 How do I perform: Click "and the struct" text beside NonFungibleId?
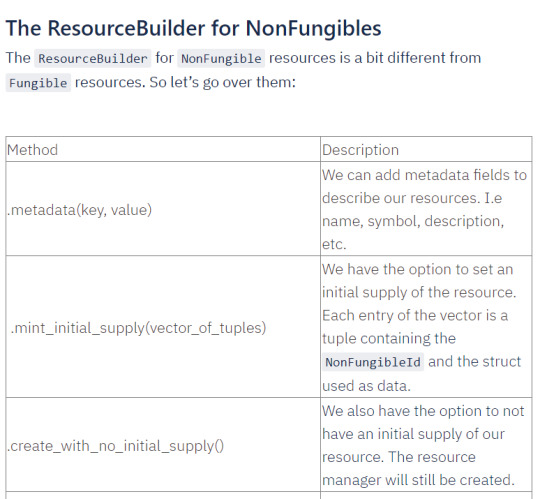(x=475, y=362)
